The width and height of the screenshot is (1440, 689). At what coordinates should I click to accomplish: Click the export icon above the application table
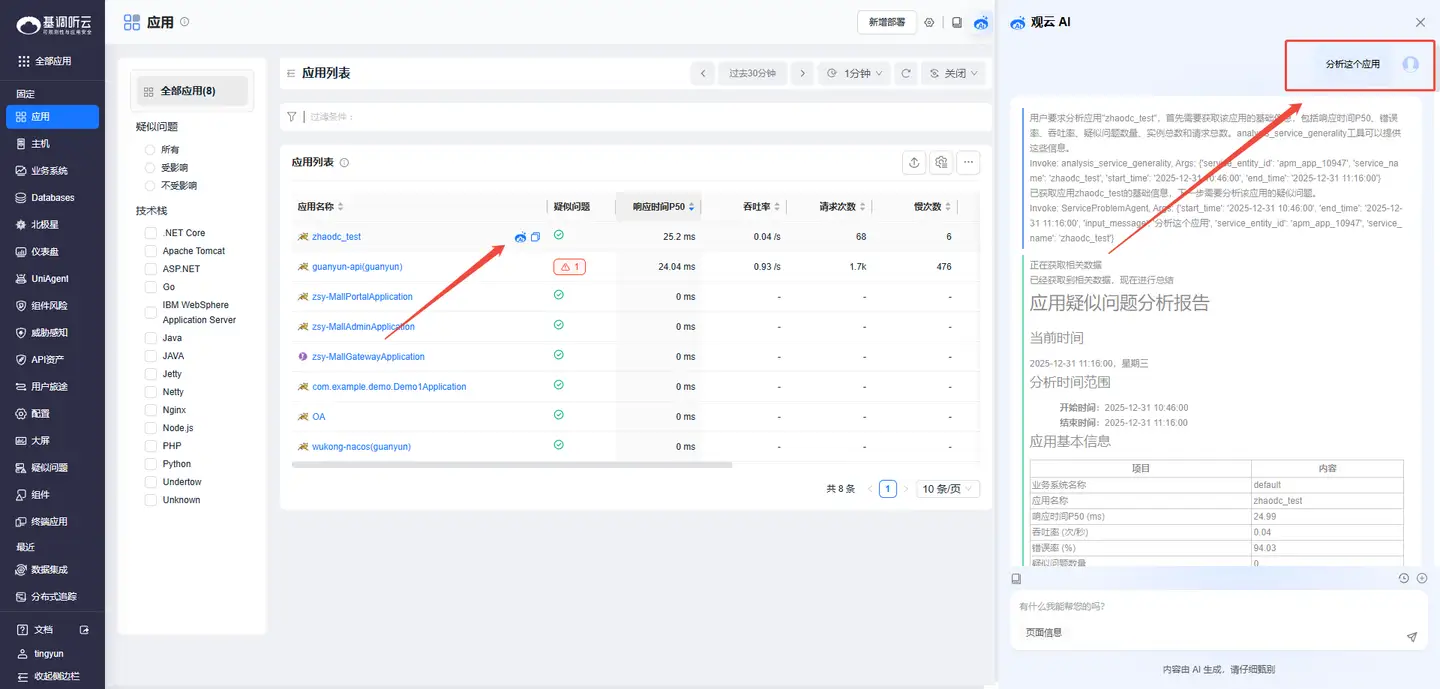[x=913, y=163]
